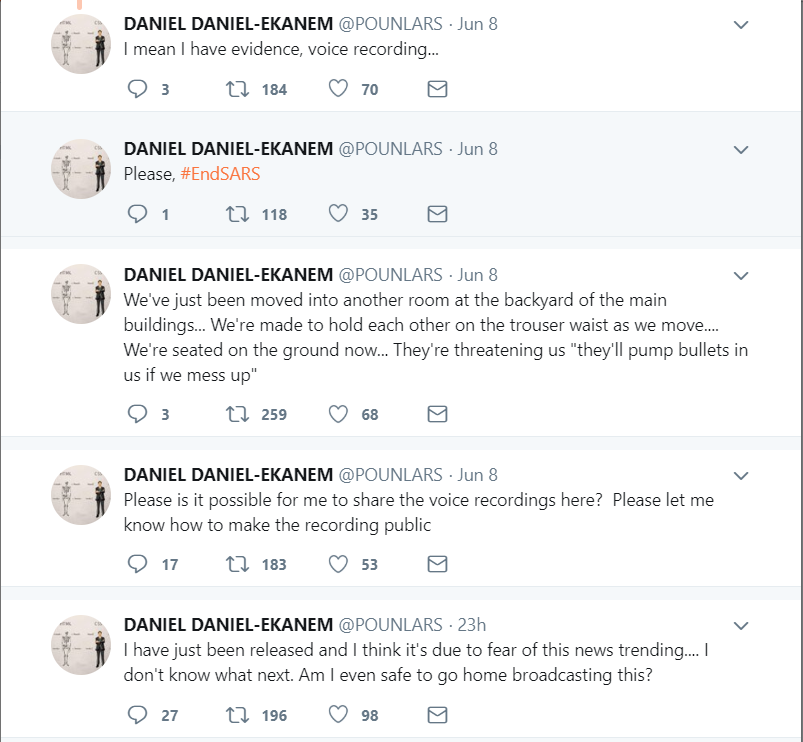Reply to the "voice recording" evidence tweet
This screenshot has width=803, height=742.
click(138, 89)
